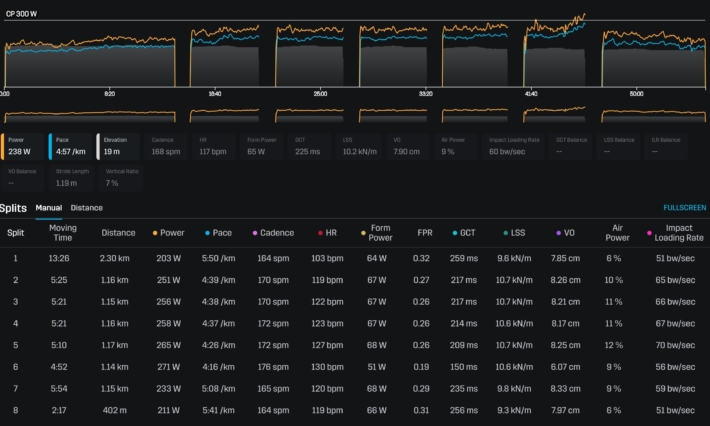Click the Cadence column header
Screen dimensions: 710x426
tap(273, 233)
